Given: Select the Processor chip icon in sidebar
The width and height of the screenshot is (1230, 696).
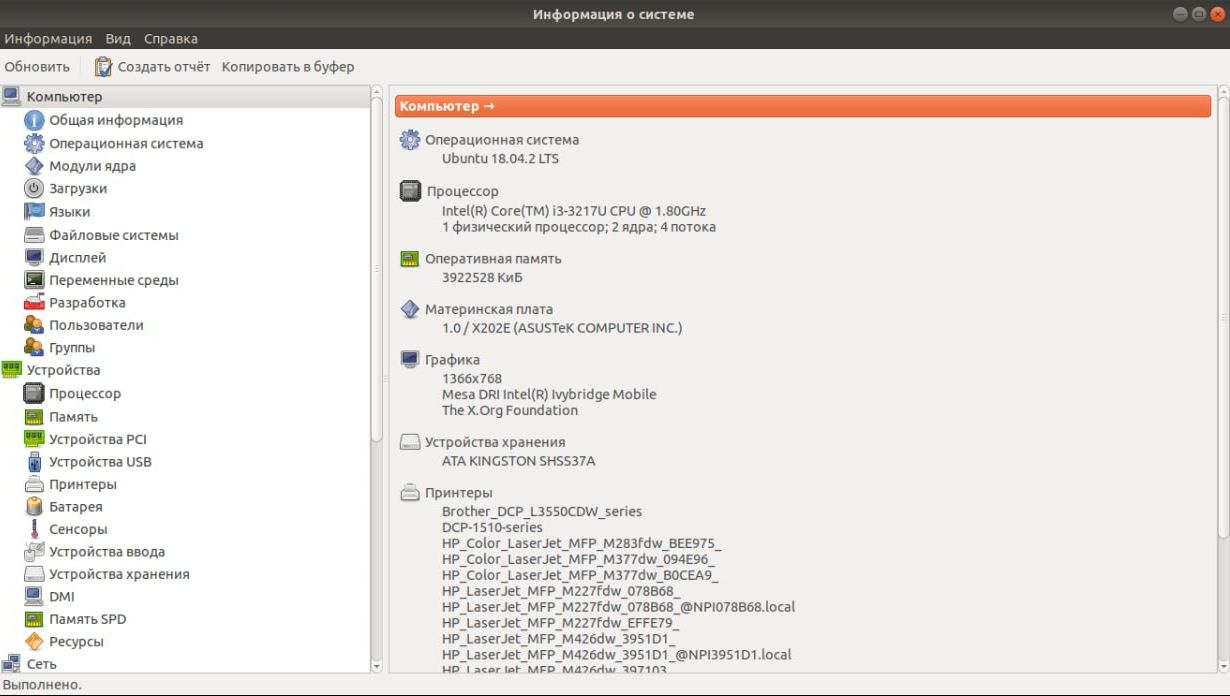Looking at the screenshot, I should click(x=34, y=394).
